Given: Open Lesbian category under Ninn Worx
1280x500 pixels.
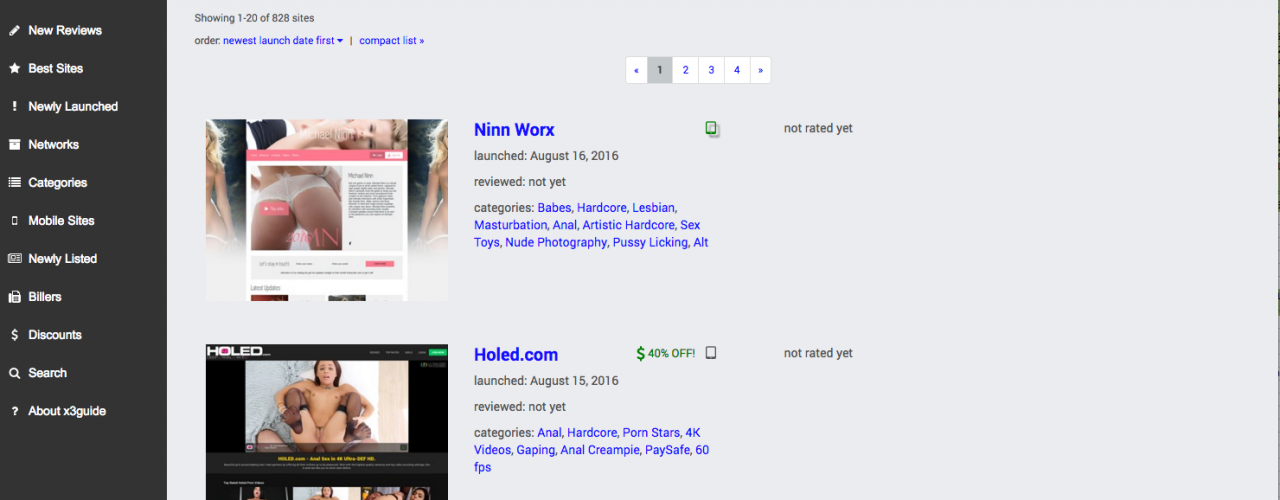Looking at the screenshot, I should pos(654,208).
